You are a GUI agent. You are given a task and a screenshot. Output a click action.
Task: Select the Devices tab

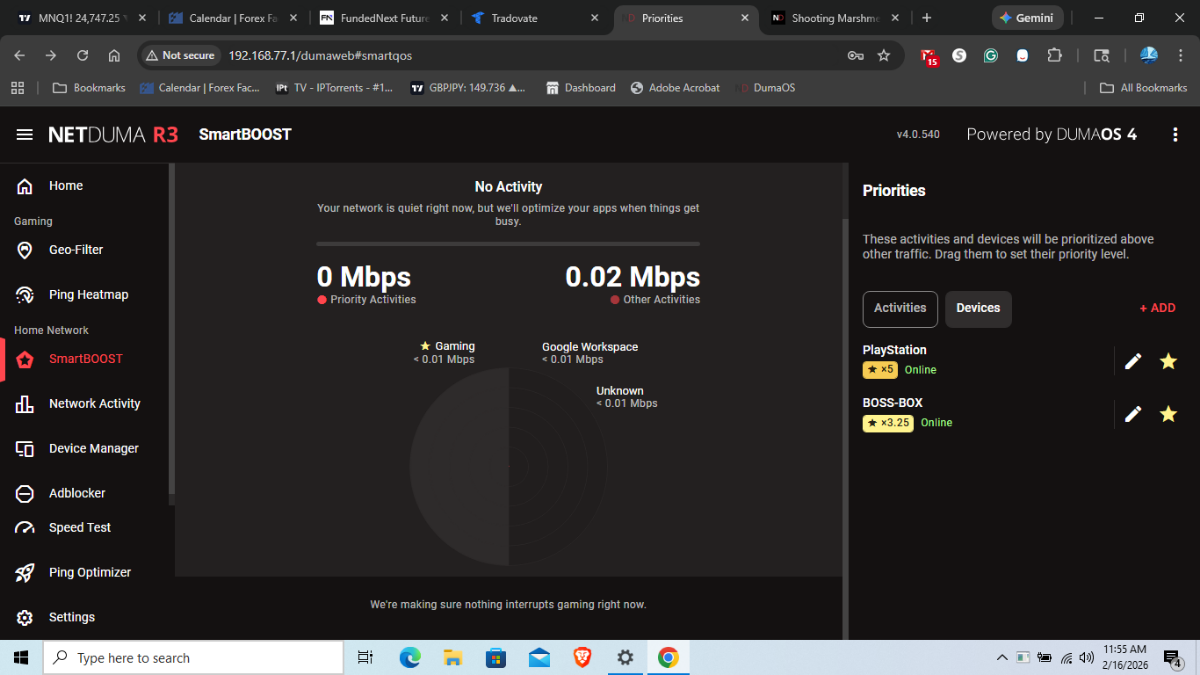click(978, 309)
